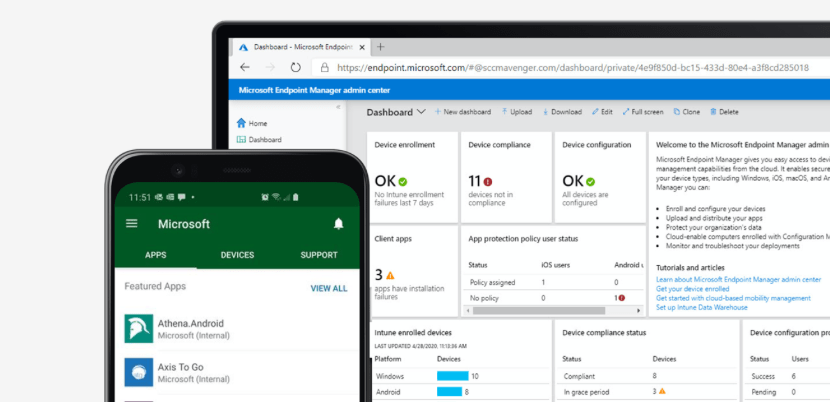Click warning icon in grace period row

662,391
